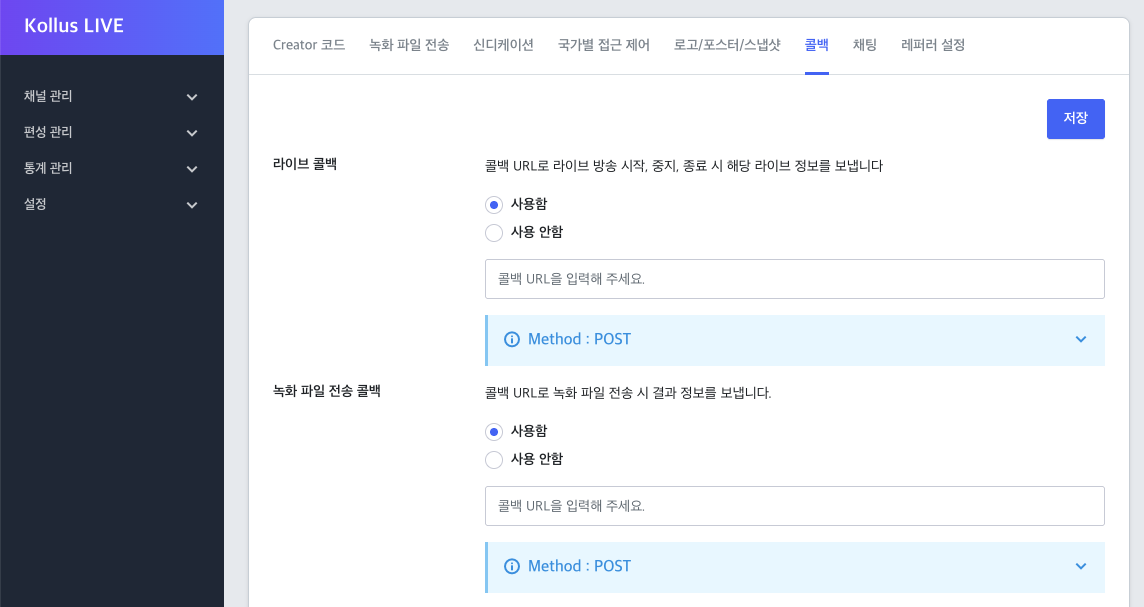Click the info icon in 라이브 콜백 Method bar

512,339
